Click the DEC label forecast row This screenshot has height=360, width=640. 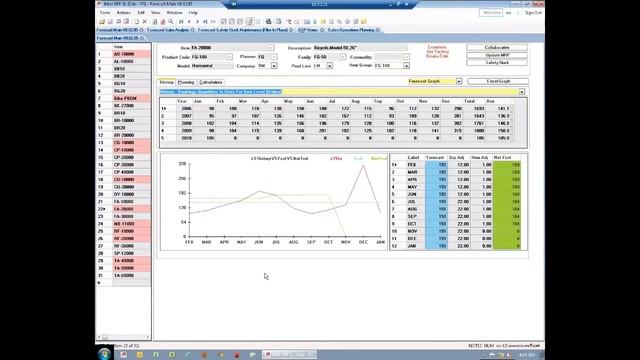(456, 239)
